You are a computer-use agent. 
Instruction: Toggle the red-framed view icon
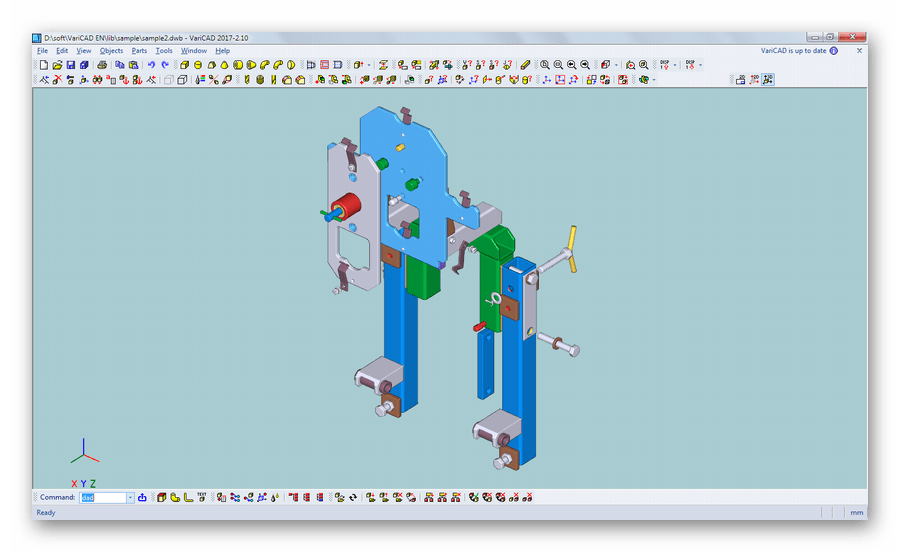pos(325,65)
